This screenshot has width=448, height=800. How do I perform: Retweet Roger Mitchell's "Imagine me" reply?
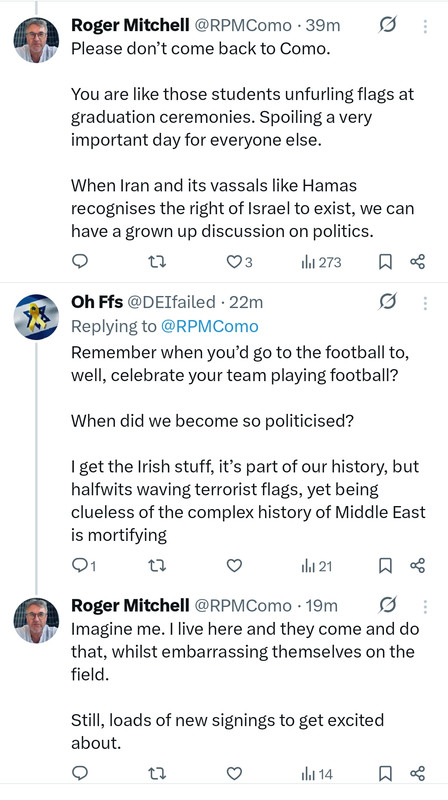[x=157, y=773]
